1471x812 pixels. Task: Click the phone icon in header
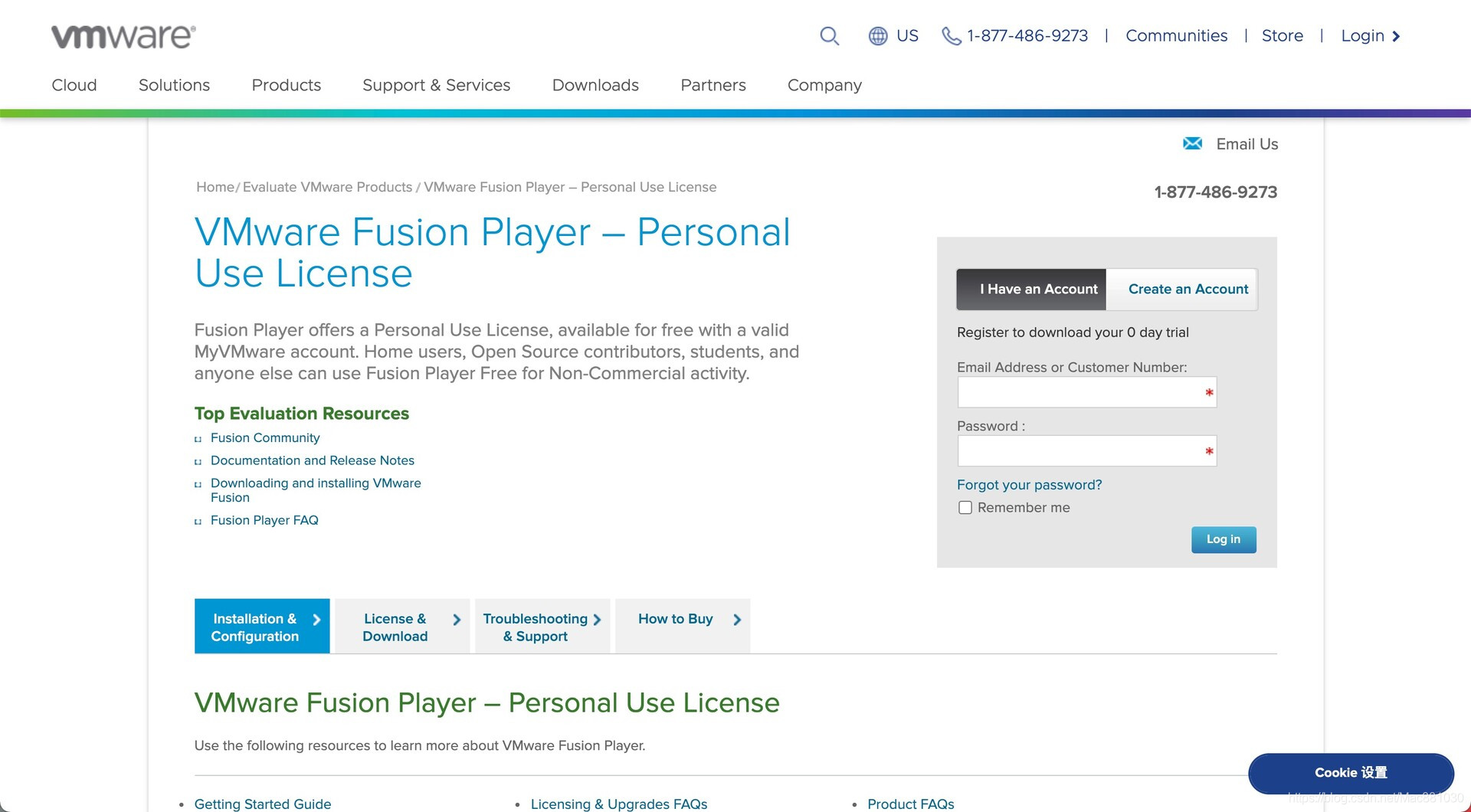click(x=951, y=36)
